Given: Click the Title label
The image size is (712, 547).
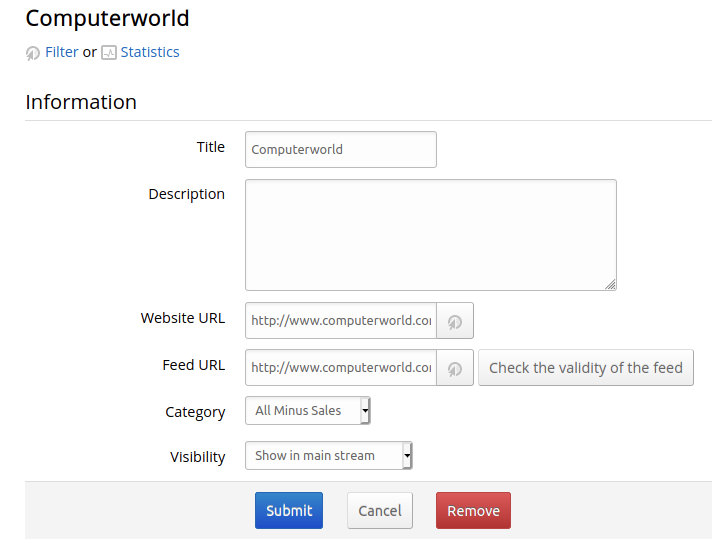Looking at the screenshot, I should 211,147.
